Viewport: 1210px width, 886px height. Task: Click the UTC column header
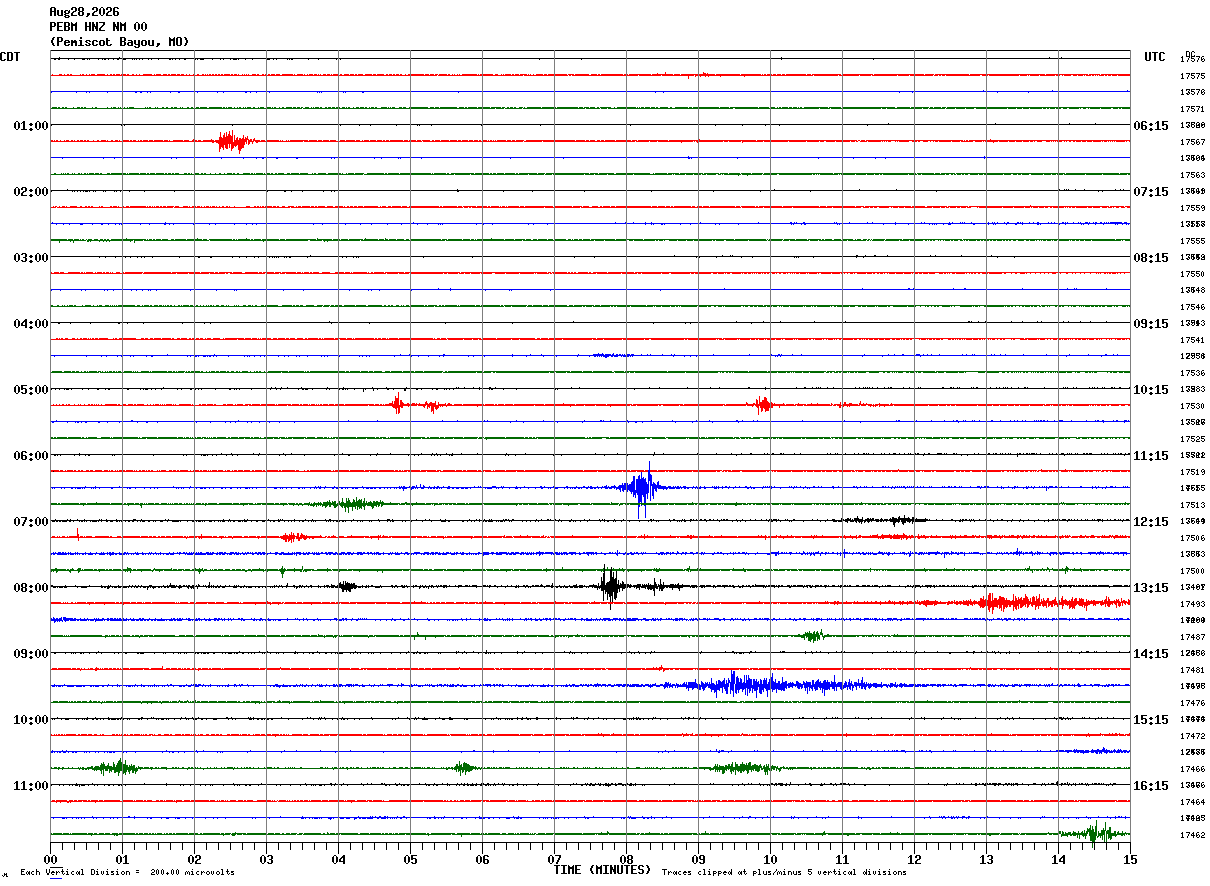tap(1155, 57)
